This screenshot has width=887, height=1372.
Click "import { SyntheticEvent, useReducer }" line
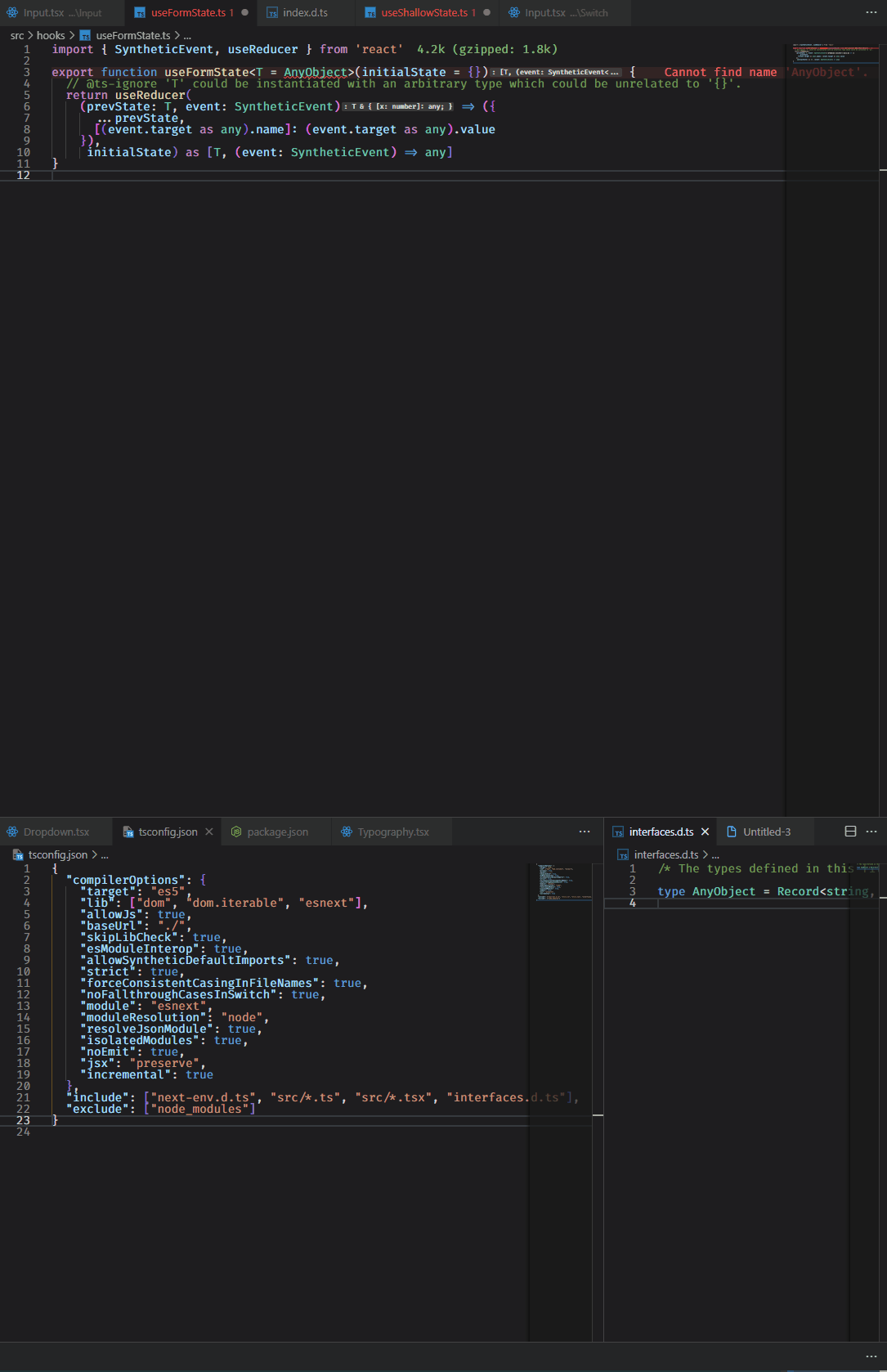(x=228, y=49)
